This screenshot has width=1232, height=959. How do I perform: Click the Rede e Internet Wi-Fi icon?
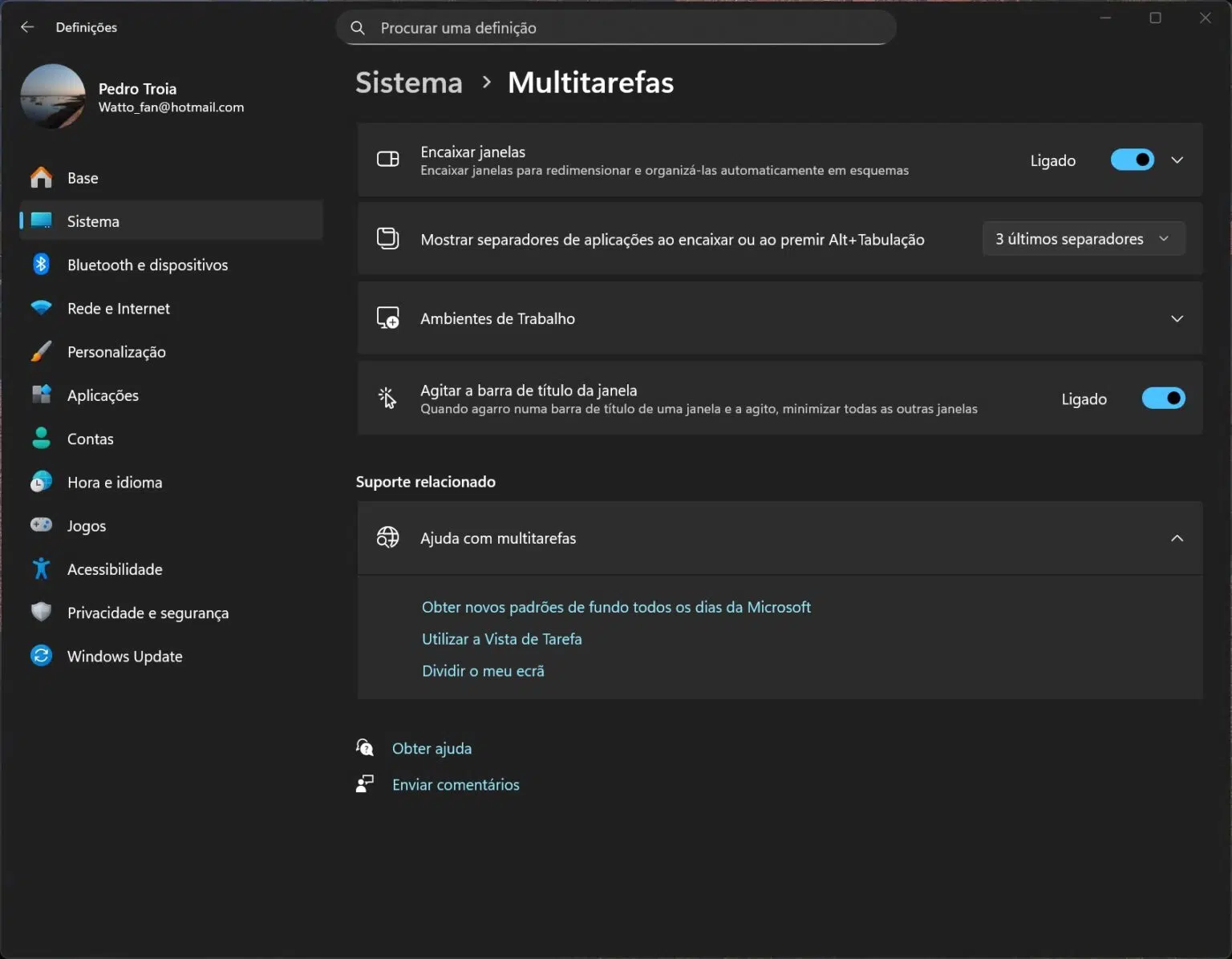tap(41, 308)
